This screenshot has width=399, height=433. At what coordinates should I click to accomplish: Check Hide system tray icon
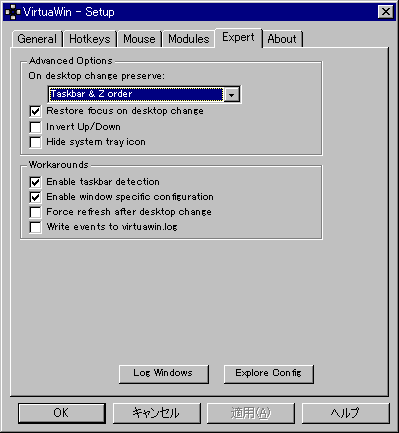click(x=35, y=142)
